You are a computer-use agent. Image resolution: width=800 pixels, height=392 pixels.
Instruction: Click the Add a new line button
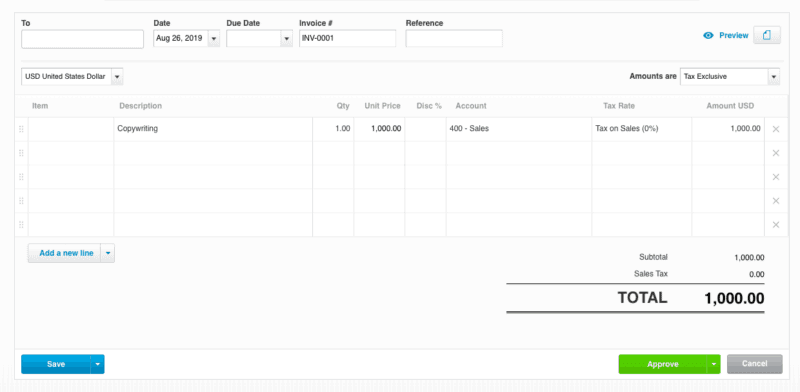click(65, 253)
